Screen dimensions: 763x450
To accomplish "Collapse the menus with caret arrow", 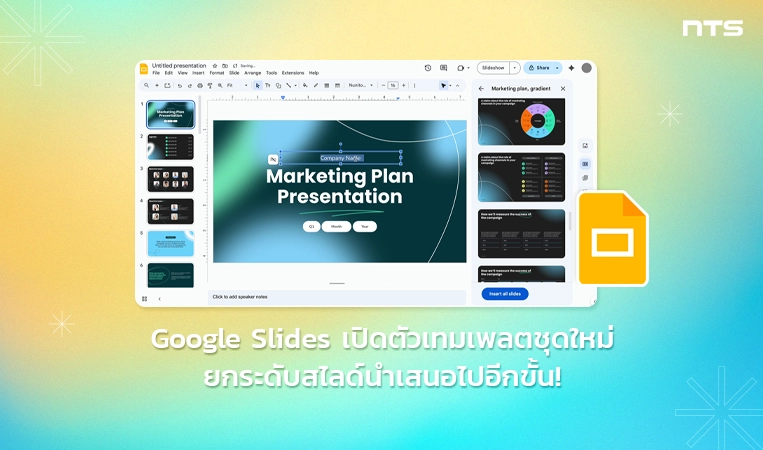I will [457, 85].
